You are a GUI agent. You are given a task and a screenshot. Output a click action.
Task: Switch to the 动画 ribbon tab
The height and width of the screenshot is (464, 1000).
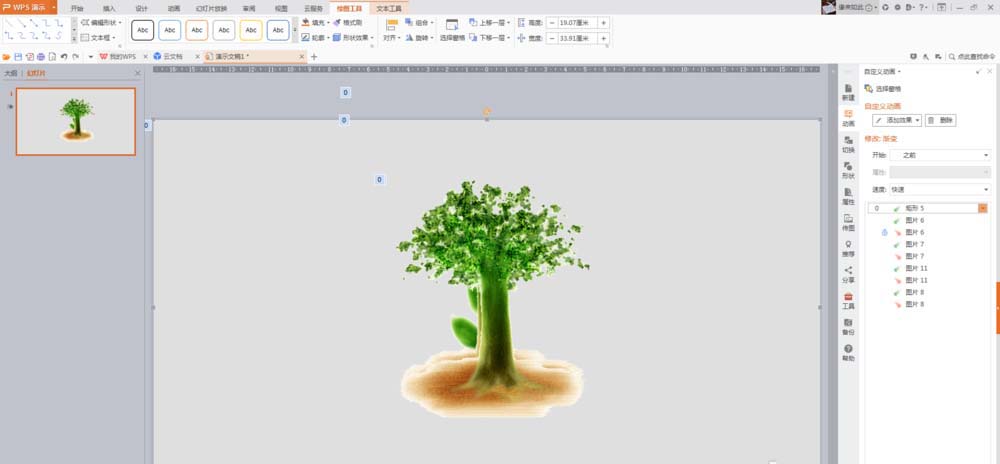click(173, 8)
